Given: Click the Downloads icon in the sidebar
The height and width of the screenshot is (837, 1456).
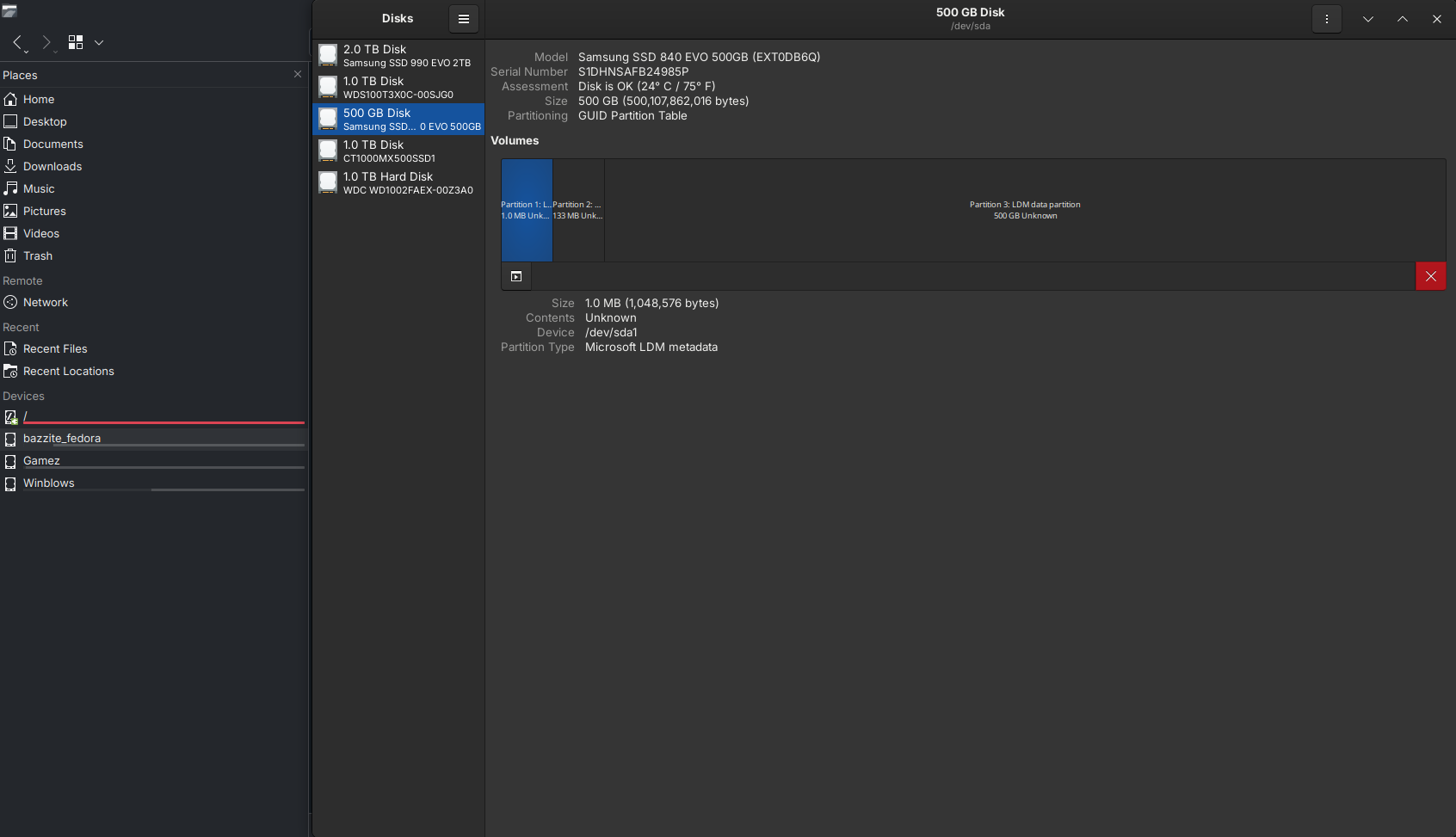Looking at the screenshot, I should point(10,166).
